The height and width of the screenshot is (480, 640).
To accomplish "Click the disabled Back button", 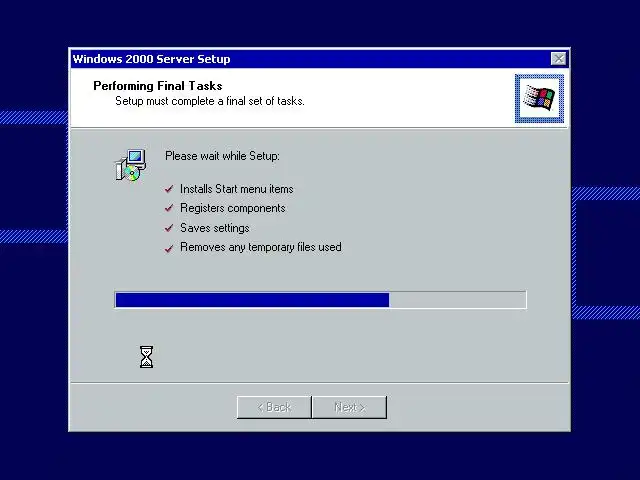I will point(274,407).
